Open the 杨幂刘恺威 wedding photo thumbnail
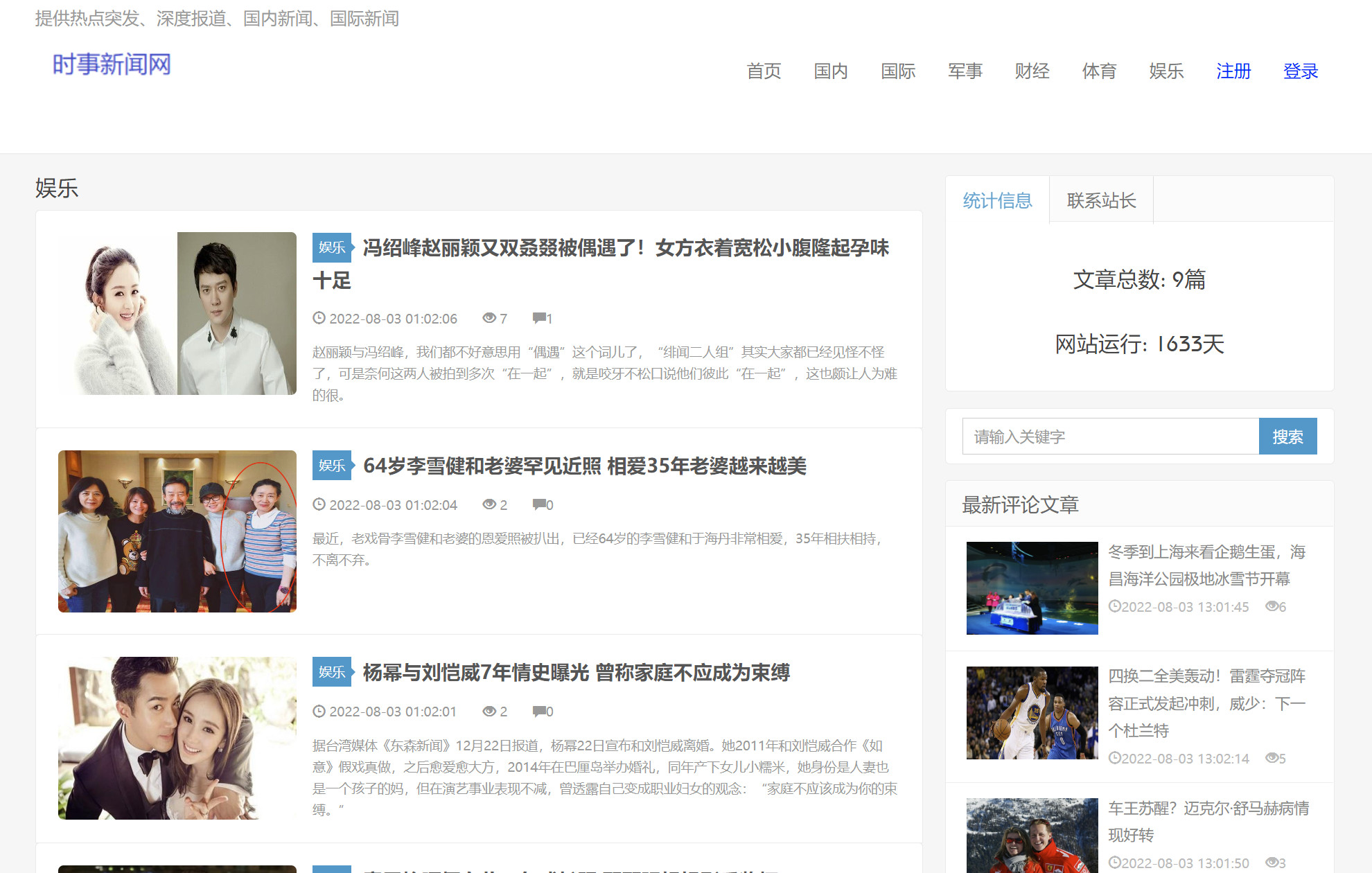1372x873 pixels. 177,738
